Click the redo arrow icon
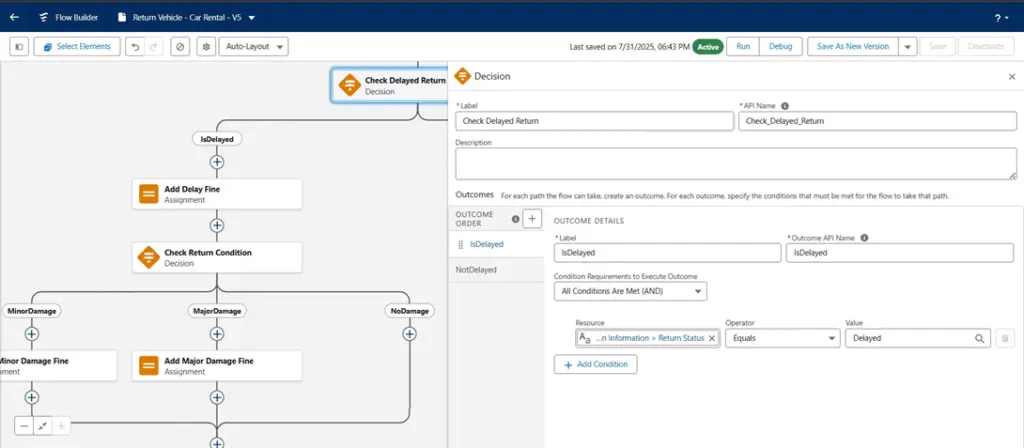 click(x=153, y=47)
